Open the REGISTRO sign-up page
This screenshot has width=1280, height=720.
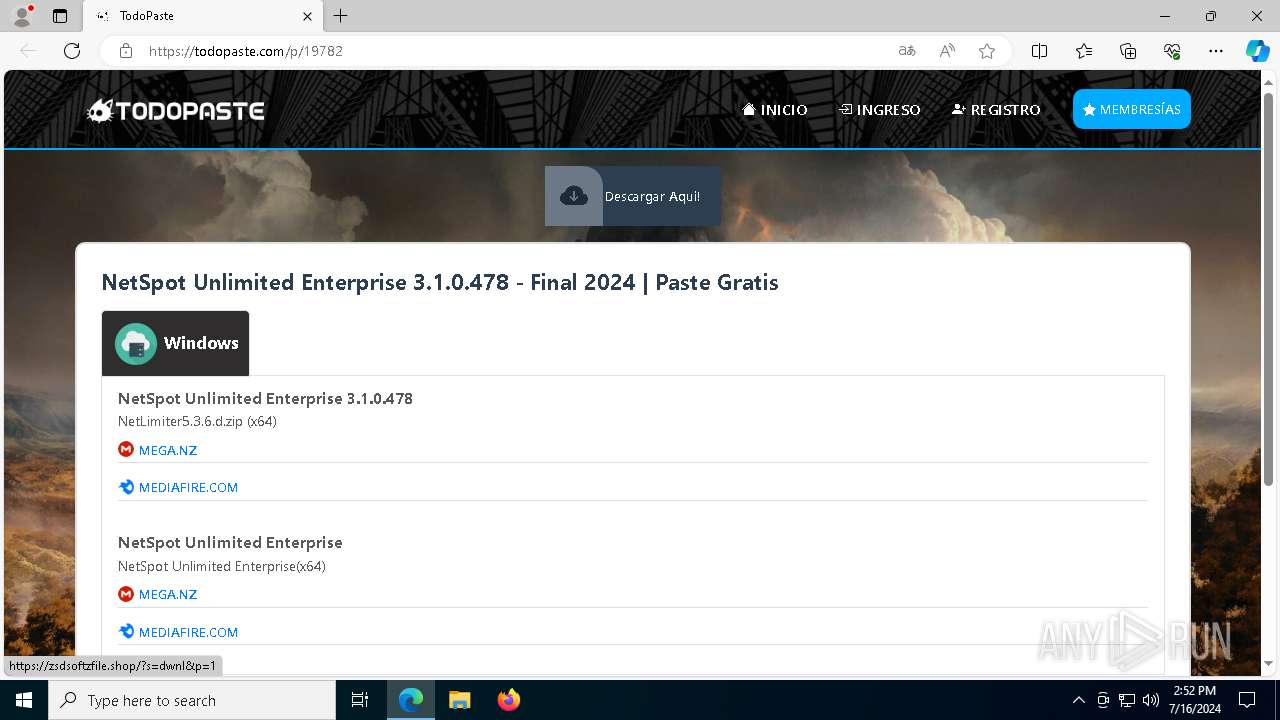coord(996,110)
